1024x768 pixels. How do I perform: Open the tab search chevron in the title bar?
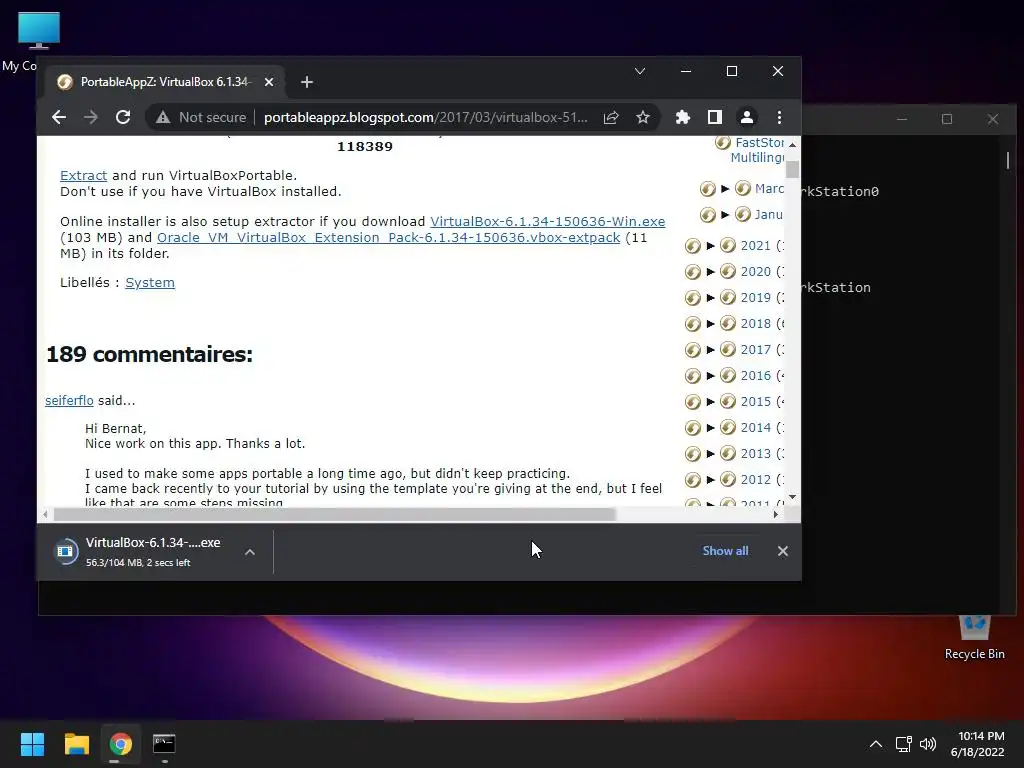[x=640, y=71]
